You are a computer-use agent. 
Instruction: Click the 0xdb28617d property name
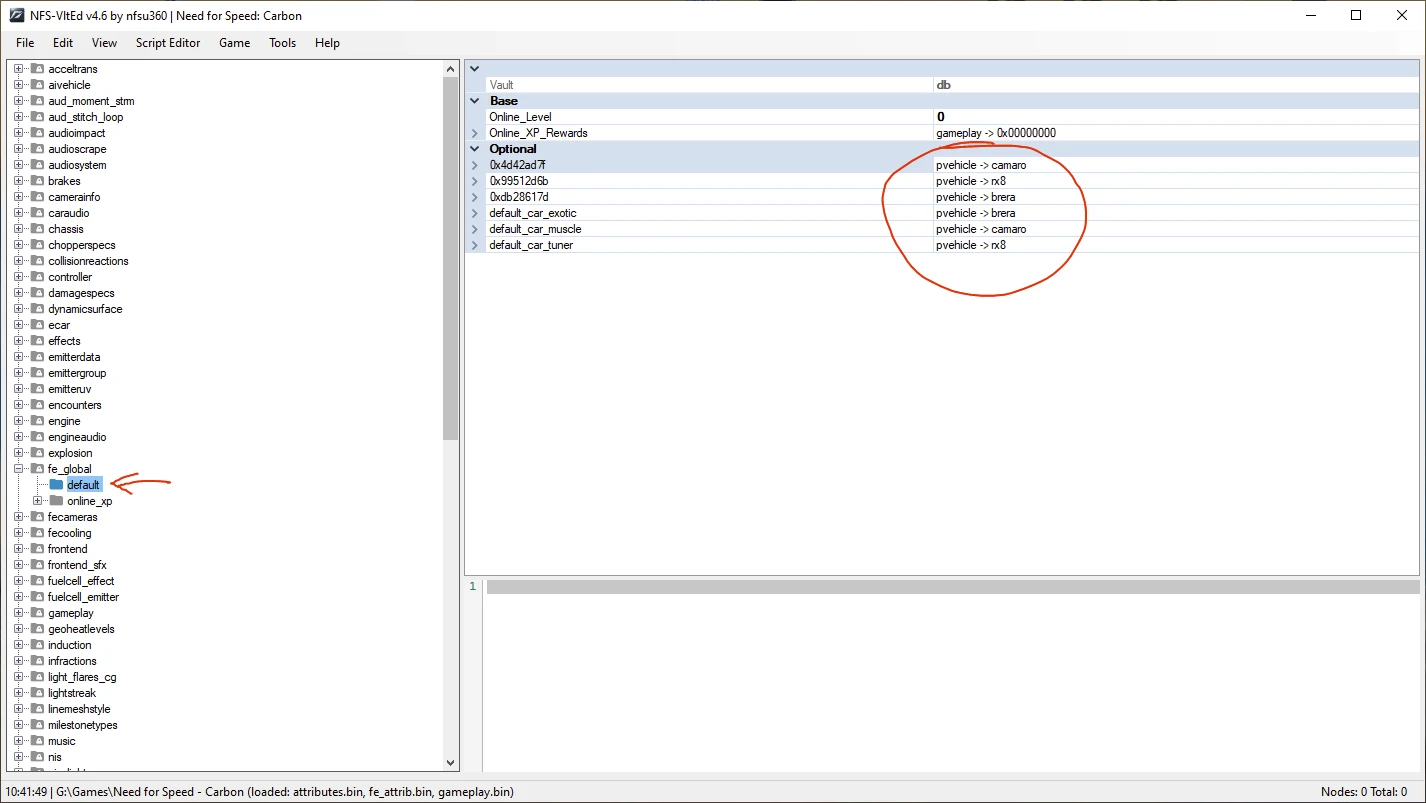point(518,197)
